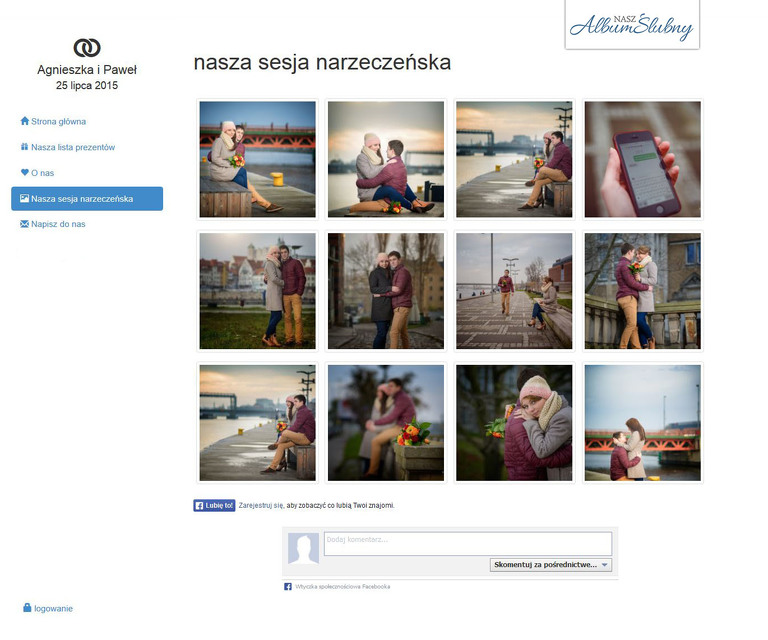Viewport: 768px width, 640px height.
Task: Open close-up of woman in pink hat
Action: 514,423
